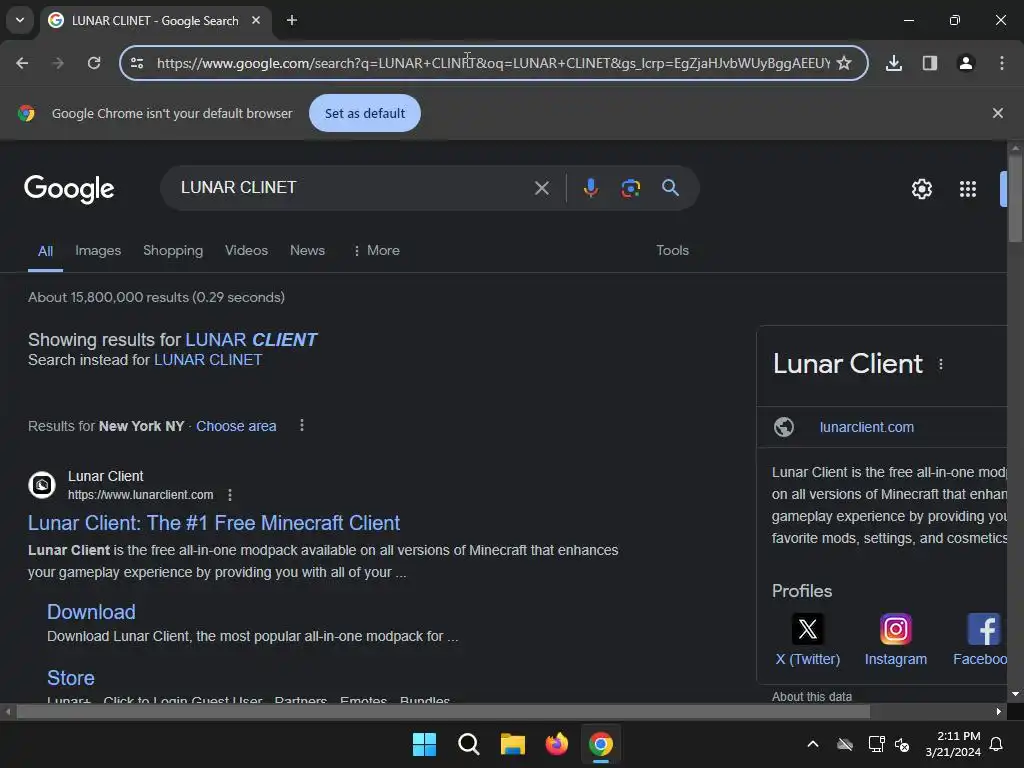
Task: Click Choose area link
Action: pos(236,426)
